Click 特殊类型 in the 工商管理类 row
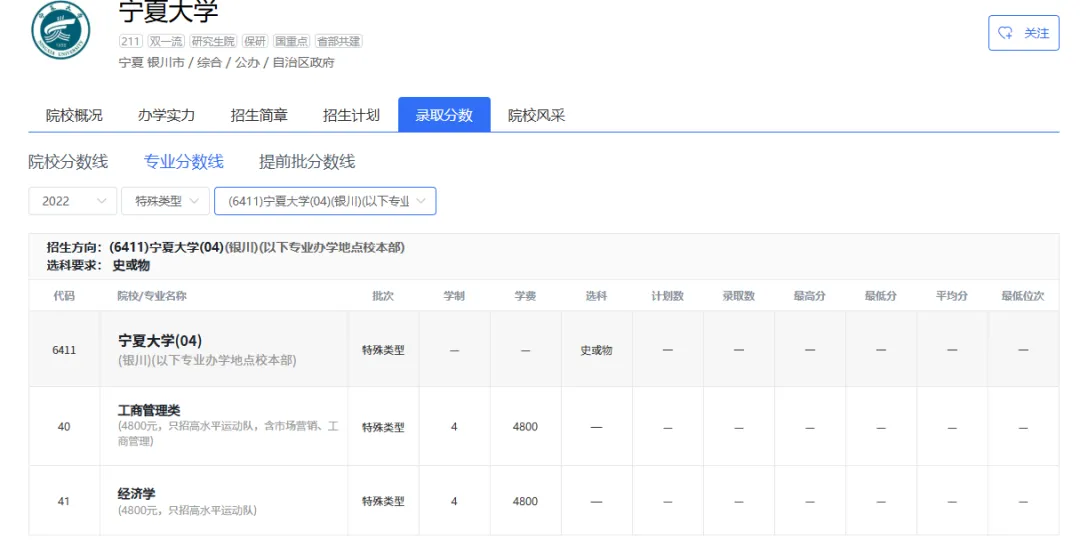 (383, 427)
